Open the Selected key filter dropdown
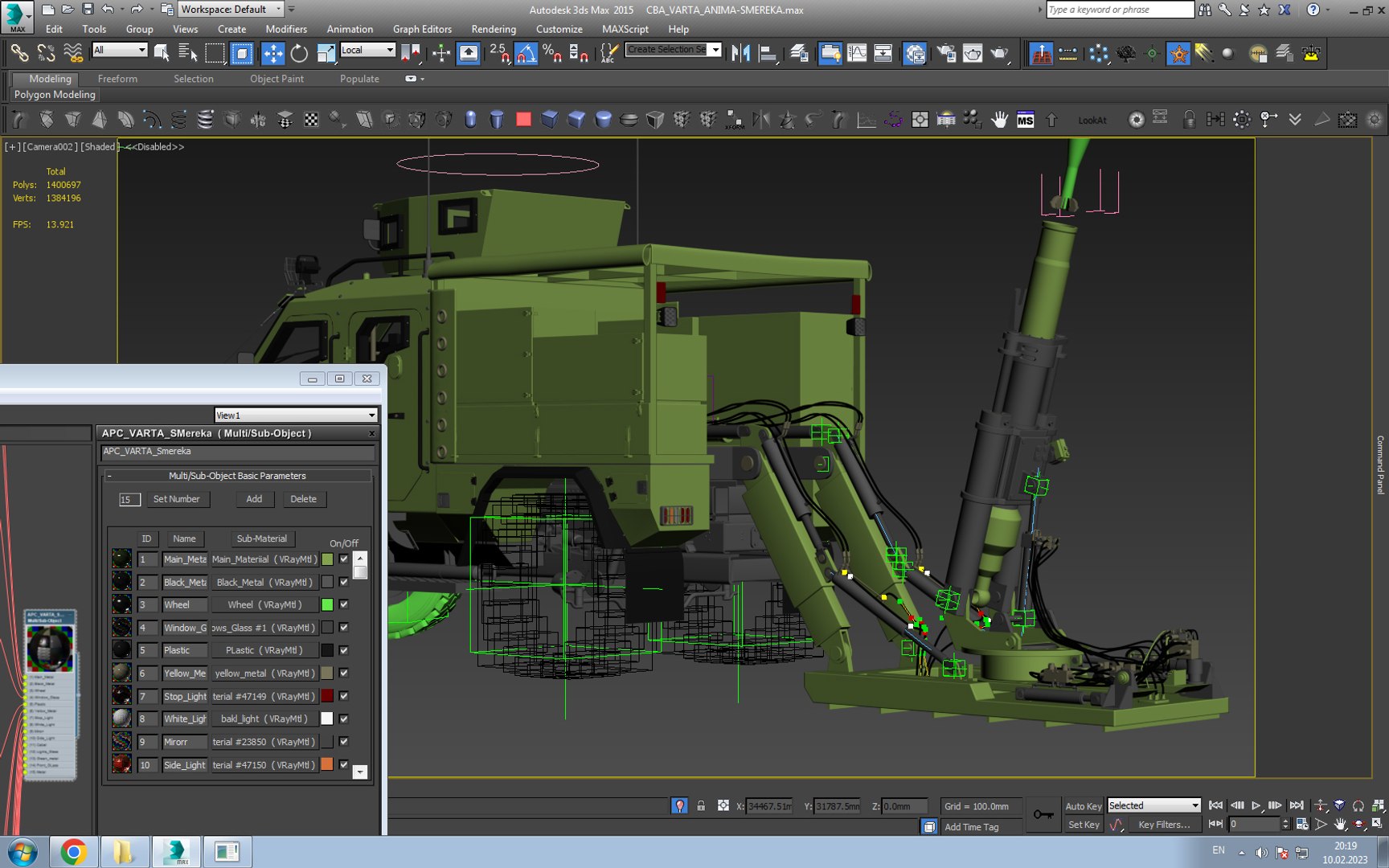 pos(1153,805)
